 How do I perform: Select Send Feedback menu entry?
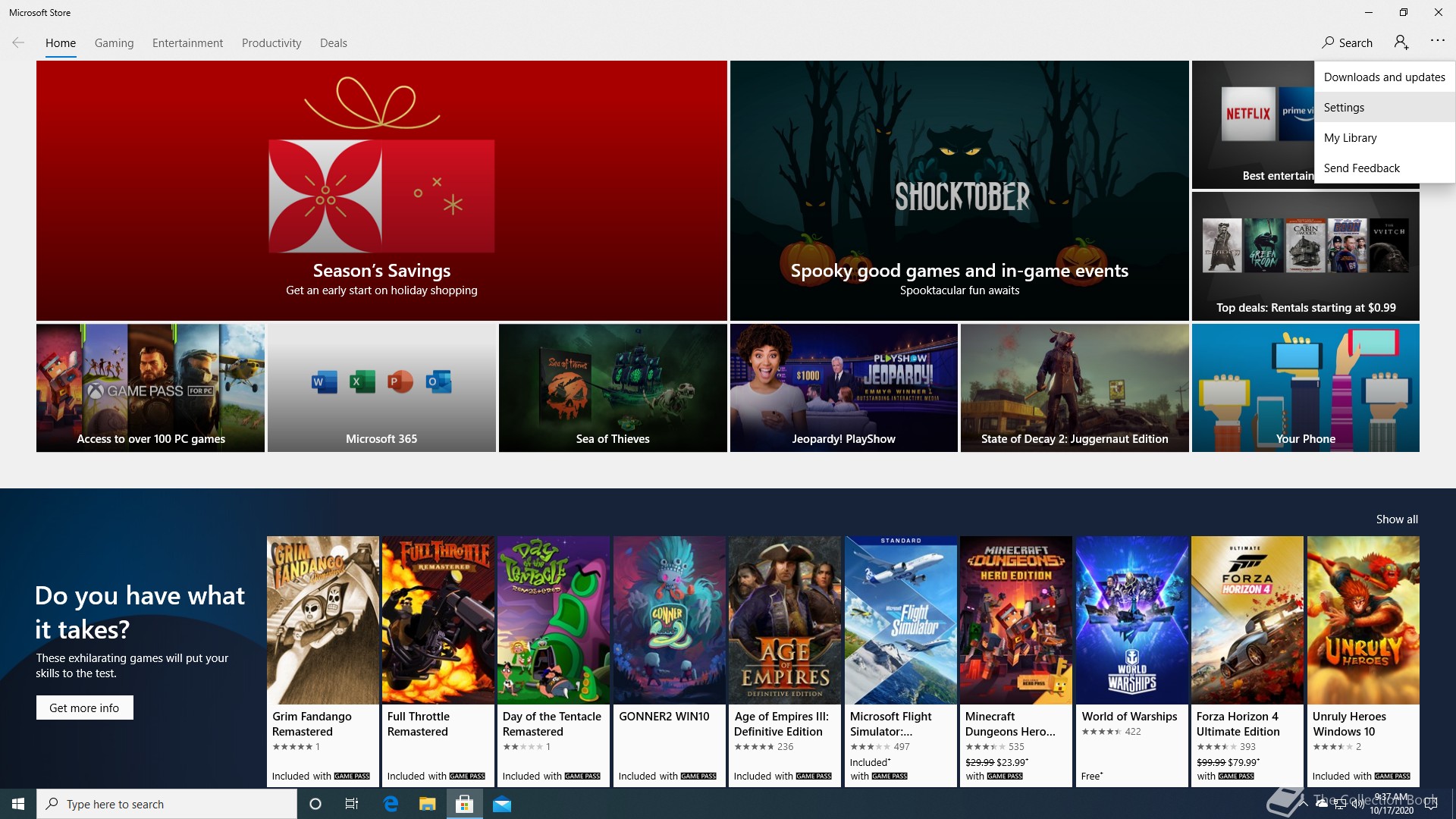[x=1385, y=168]
